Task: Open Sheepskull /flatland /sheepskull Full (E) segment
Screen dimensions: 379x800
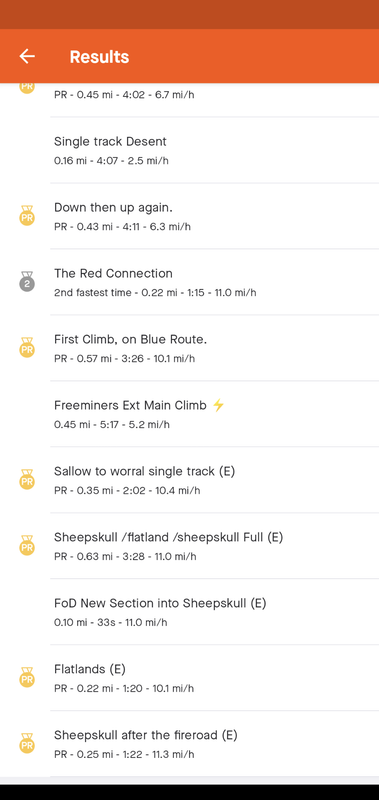Action: click(214, 546)
